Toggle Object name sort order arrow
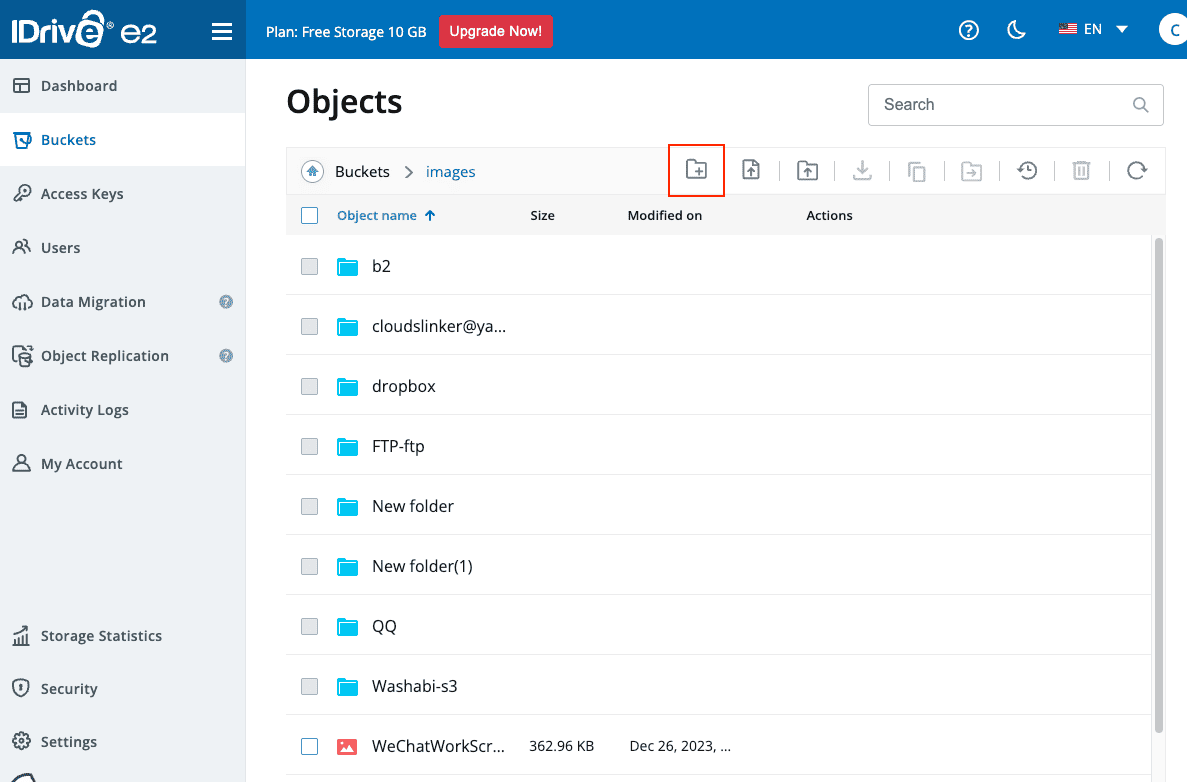 [428, 214]
